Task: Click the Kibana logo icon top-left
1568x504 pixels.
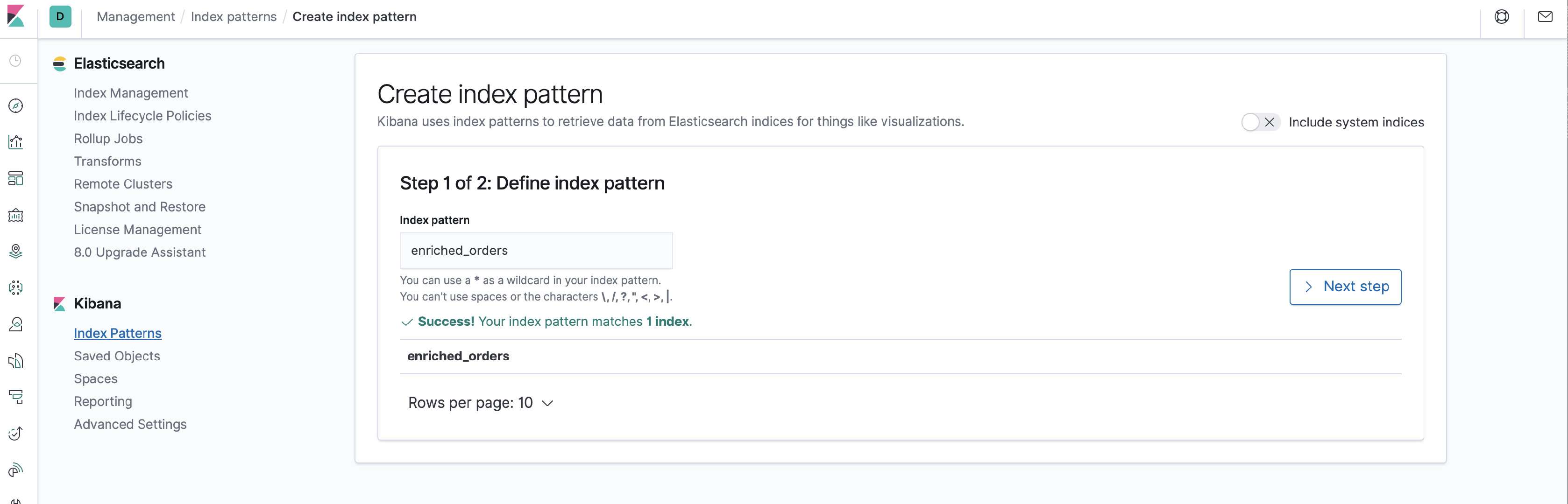Action: click(15, 17)
